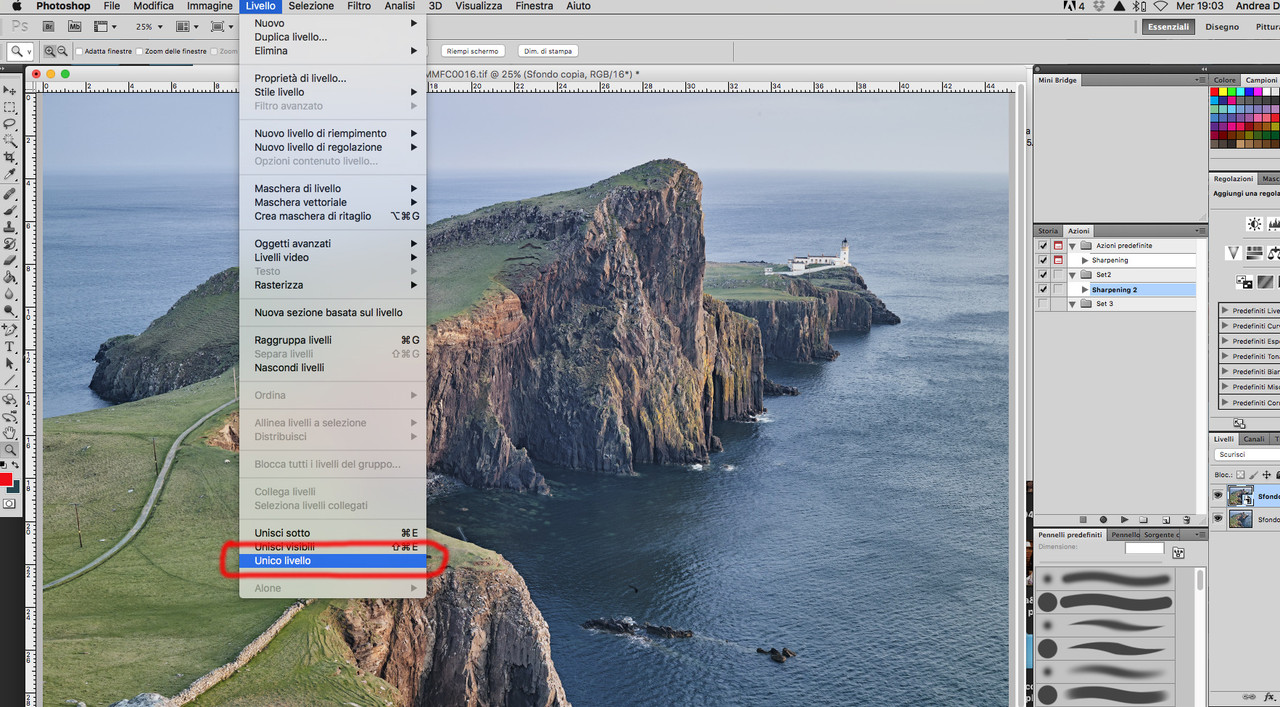Switch to the Canali tab
This screenshot has height=707, width=1280.
click(x=1254, y=439)
